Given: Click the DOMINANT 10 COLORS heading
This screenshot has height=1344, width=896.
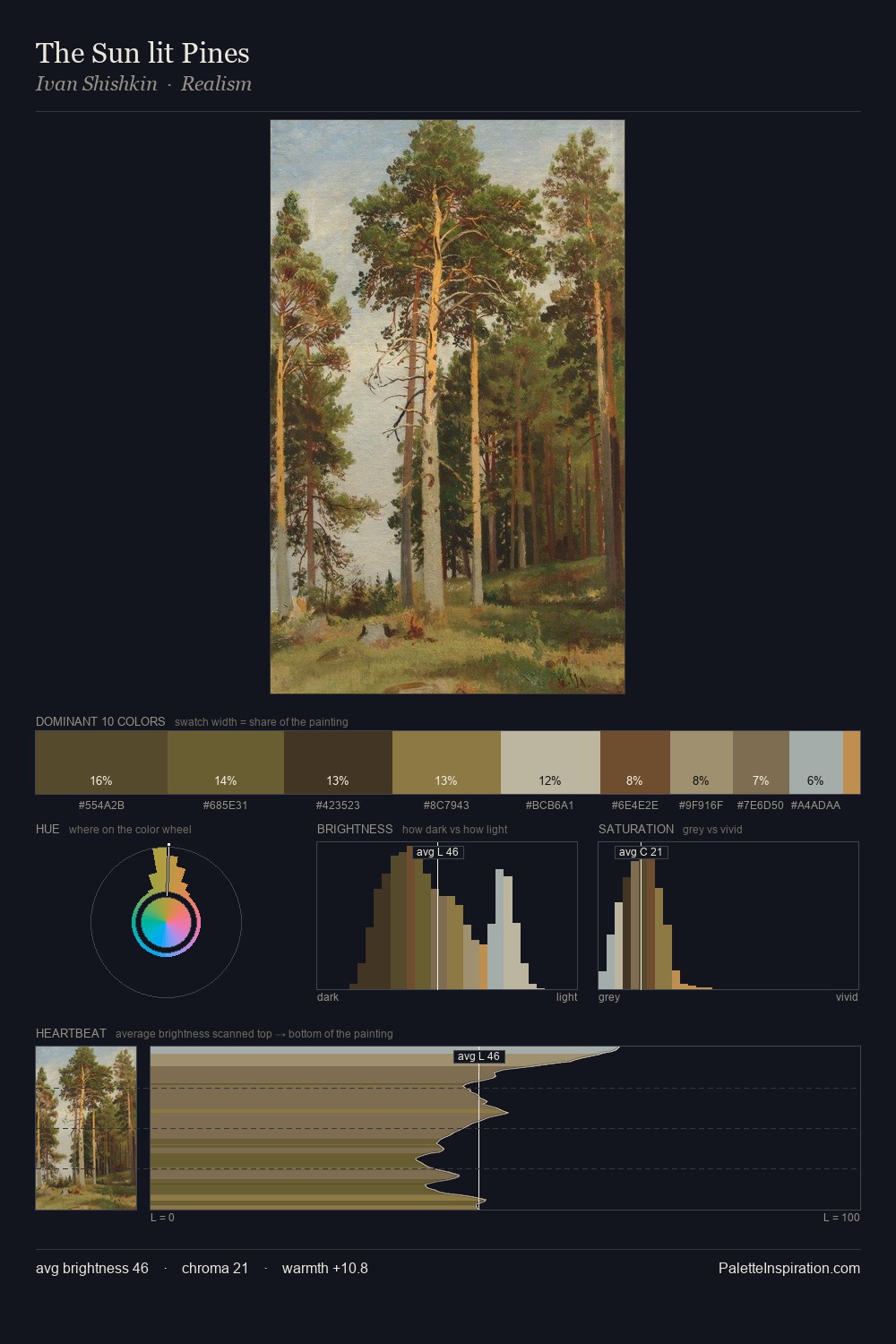Looking at the screenshot, I should [100, 721].
